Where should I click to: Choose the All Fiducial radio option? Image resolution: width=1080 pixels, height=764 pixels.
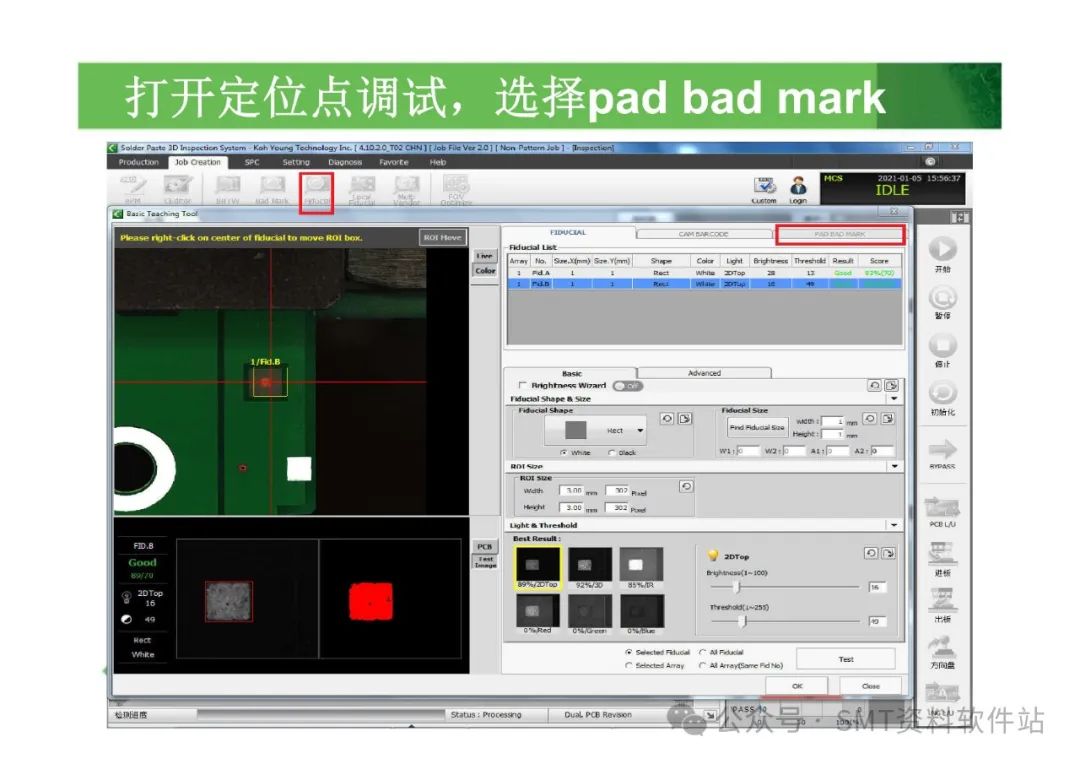703,652
